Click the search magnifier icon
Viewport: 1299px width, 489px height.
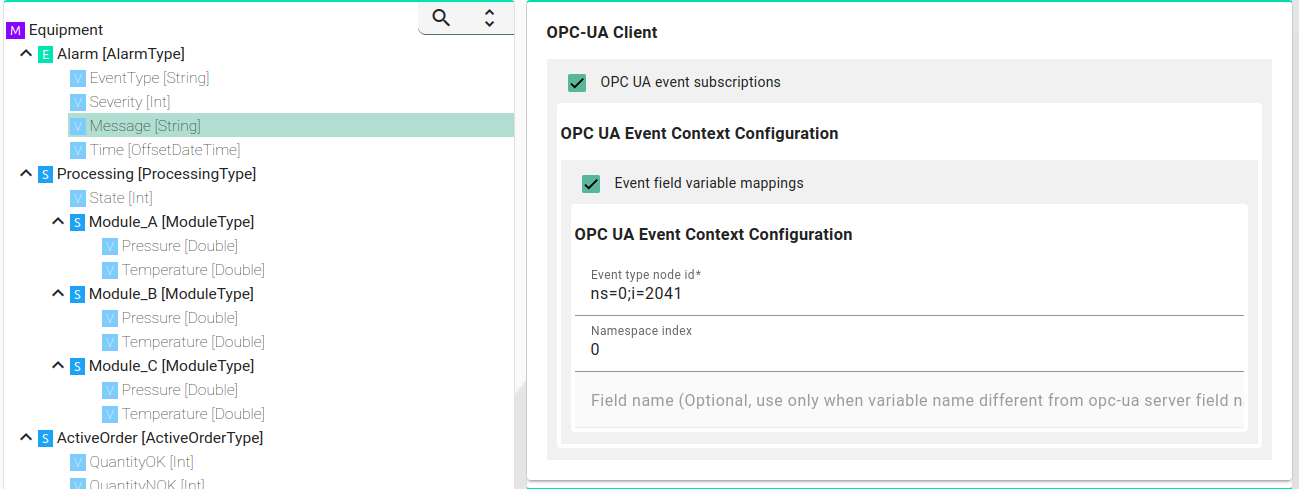(x=441, y=17)
